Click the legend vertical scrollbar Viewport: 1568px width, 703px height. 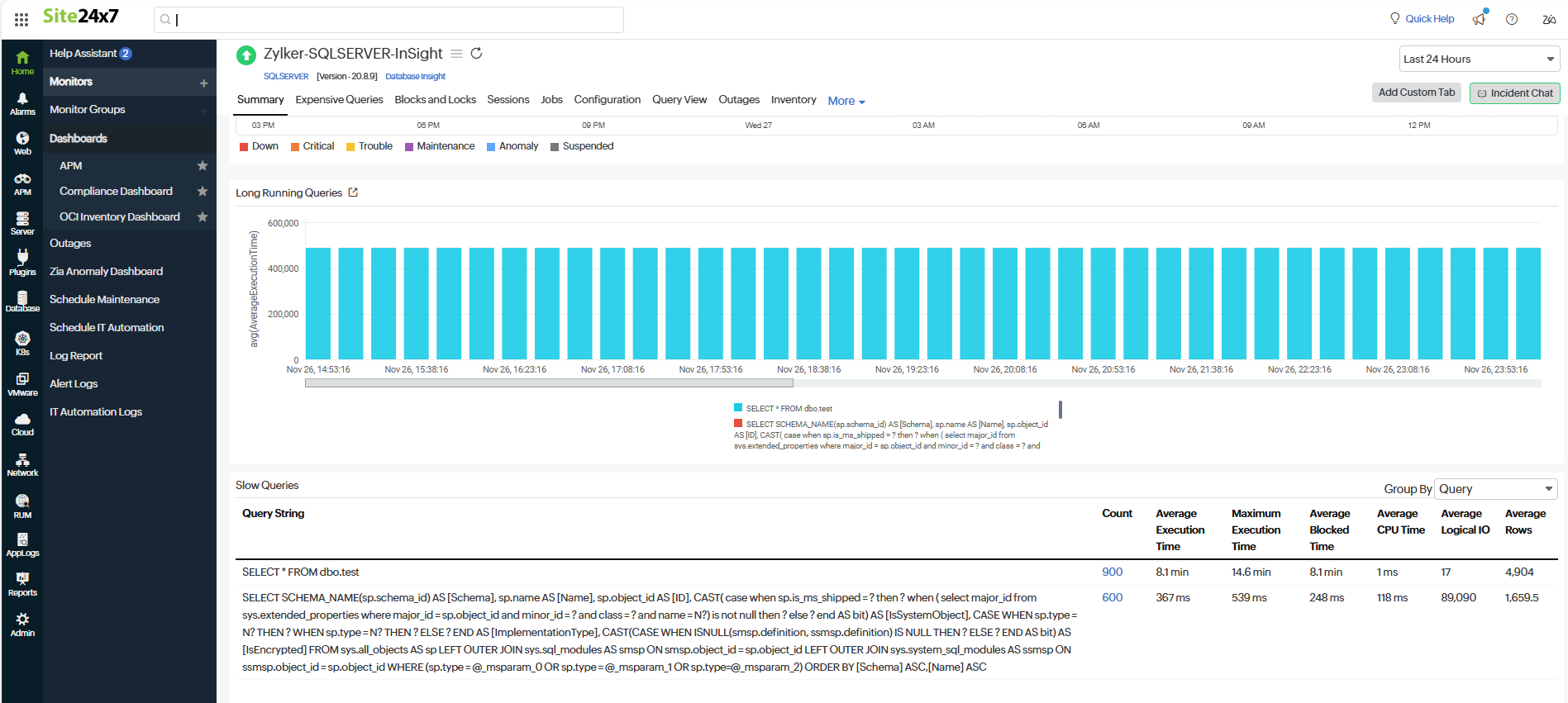tap(1060, 409)
